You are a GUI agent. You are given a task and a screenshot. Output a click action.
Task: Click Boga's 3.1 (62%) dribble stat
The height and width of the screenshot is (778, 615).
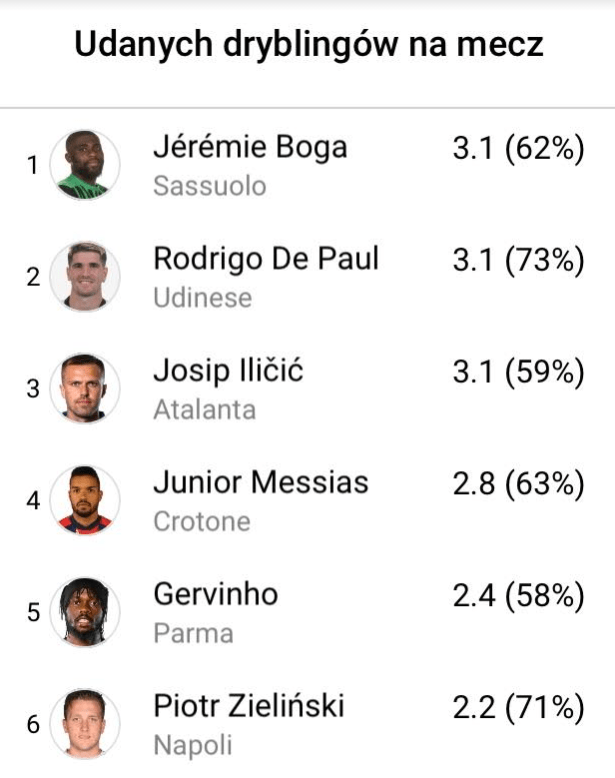pyautogui.click(x=518, y=149)
